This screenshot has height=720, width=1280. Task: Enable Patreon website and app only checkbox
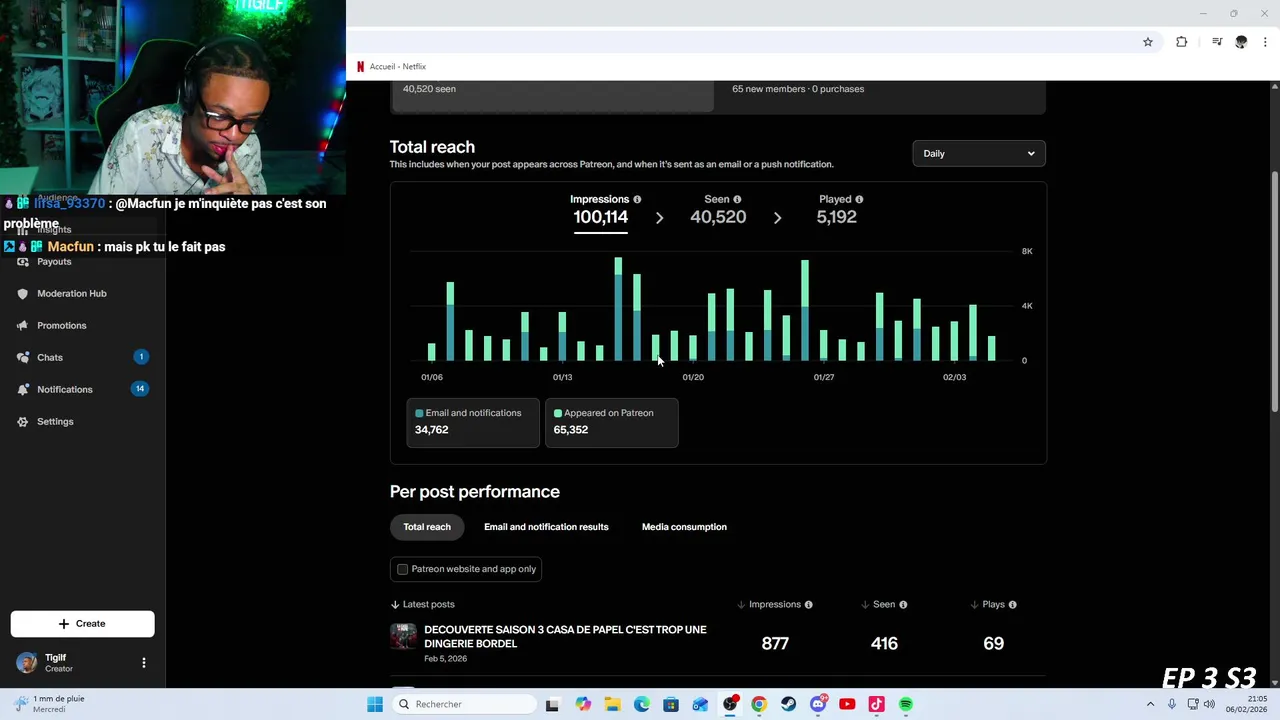pyautogui.click(x=403, y=569)
